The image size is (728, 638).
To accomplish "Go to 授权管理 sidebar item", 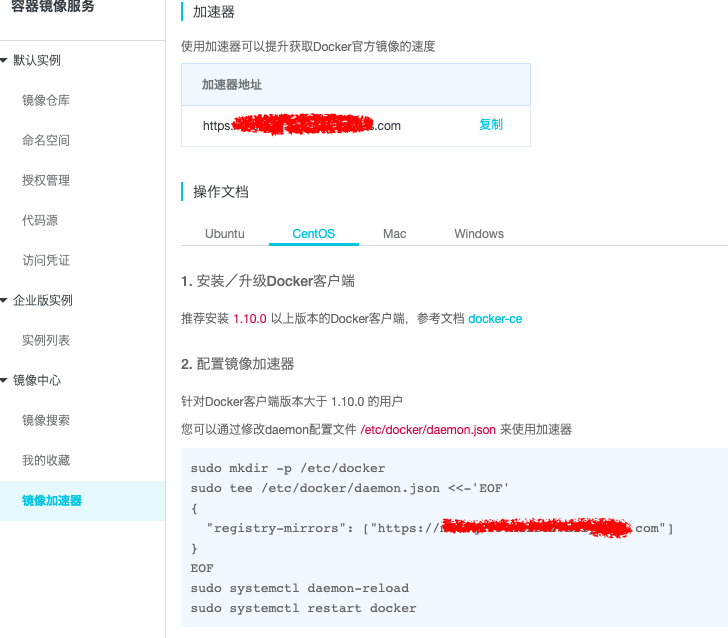I will point(46,180).
